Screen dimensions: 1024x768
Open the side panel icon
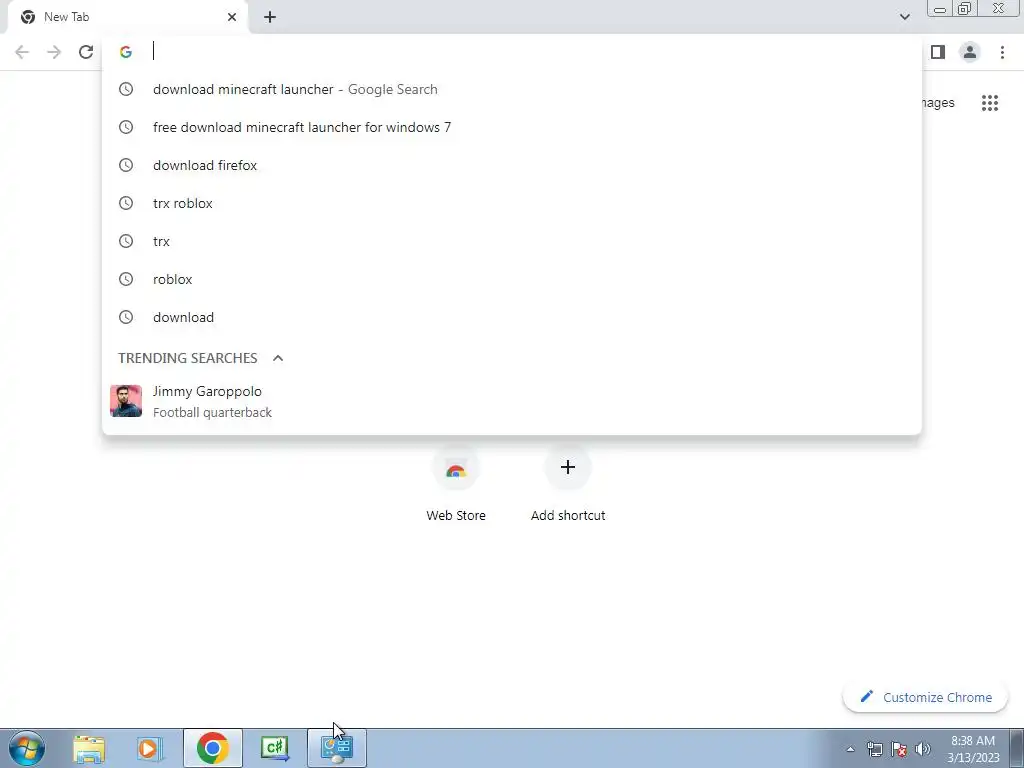938,52
